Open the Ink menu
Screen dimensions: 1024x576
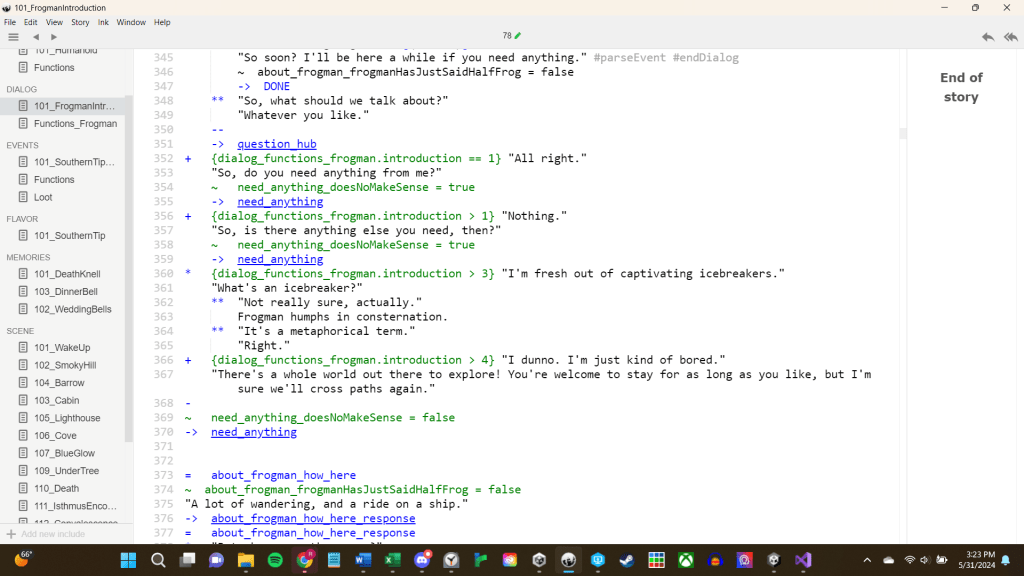[x=103, y=22]
